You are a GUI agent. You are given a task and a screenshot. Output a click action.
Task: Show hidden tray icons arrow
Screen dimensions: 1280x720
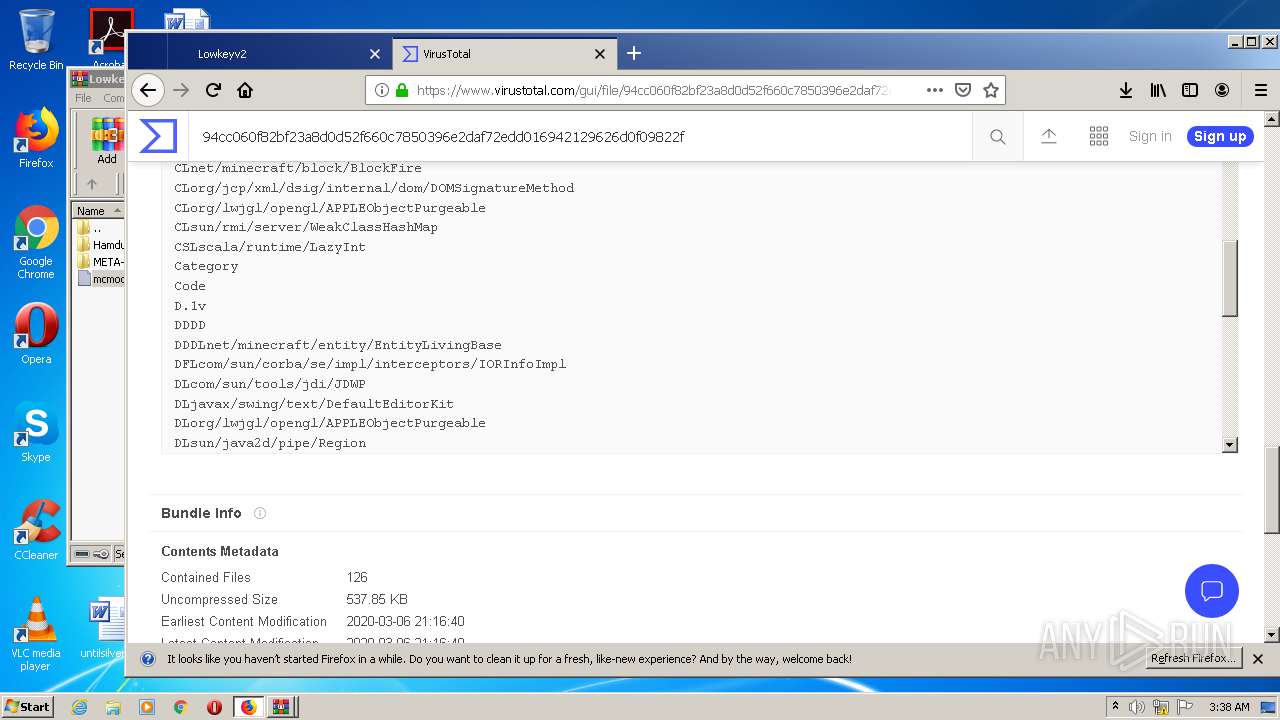[x=1115, y=707]
